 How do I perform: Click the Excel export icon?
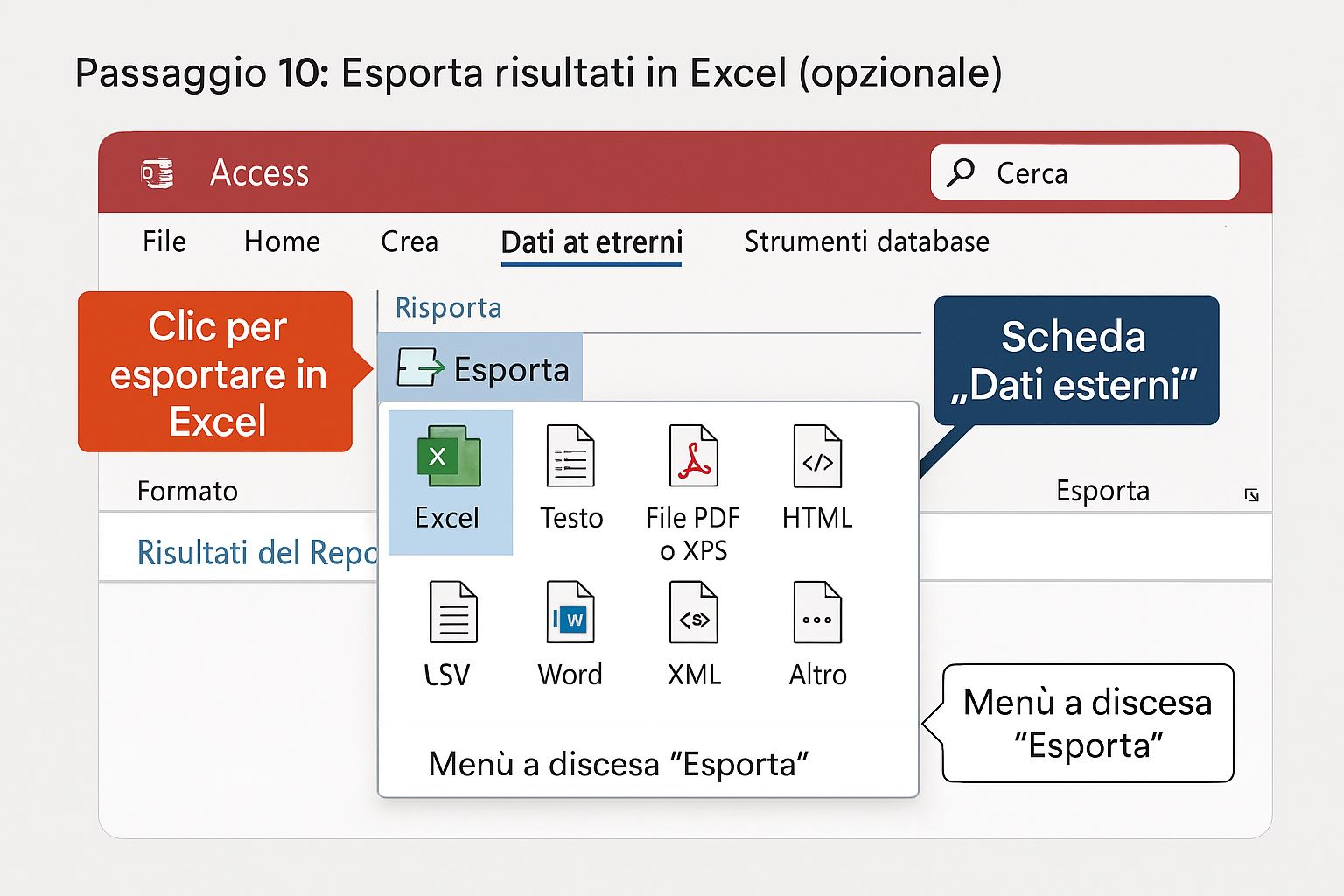click(x=449, y=457)
